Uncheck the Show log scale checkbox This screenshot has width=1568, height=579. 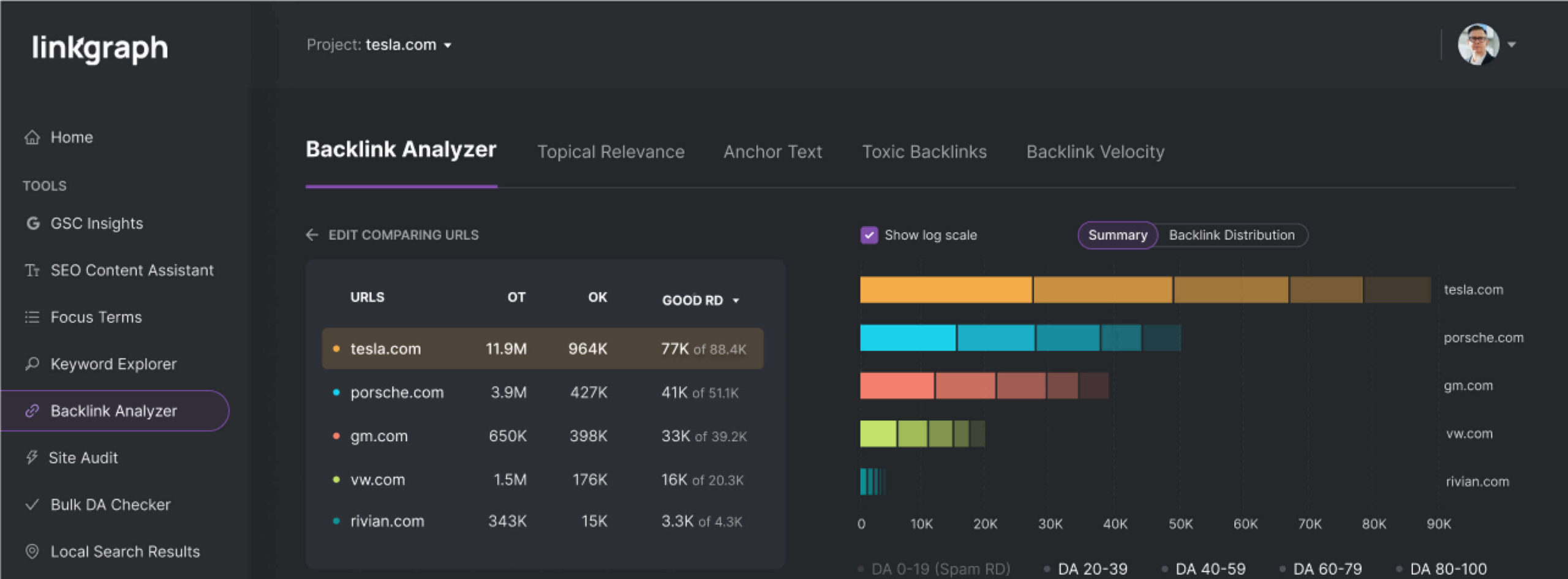(869, 235)
